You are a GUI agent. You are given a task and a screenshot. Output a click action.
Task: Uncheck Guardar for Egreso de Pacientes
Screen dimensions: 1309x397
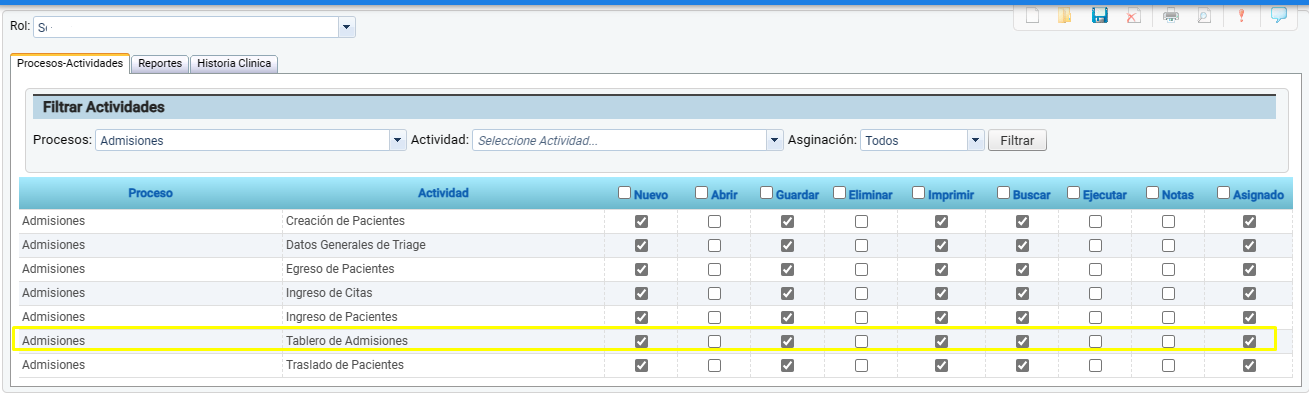(x=787, y=269)
